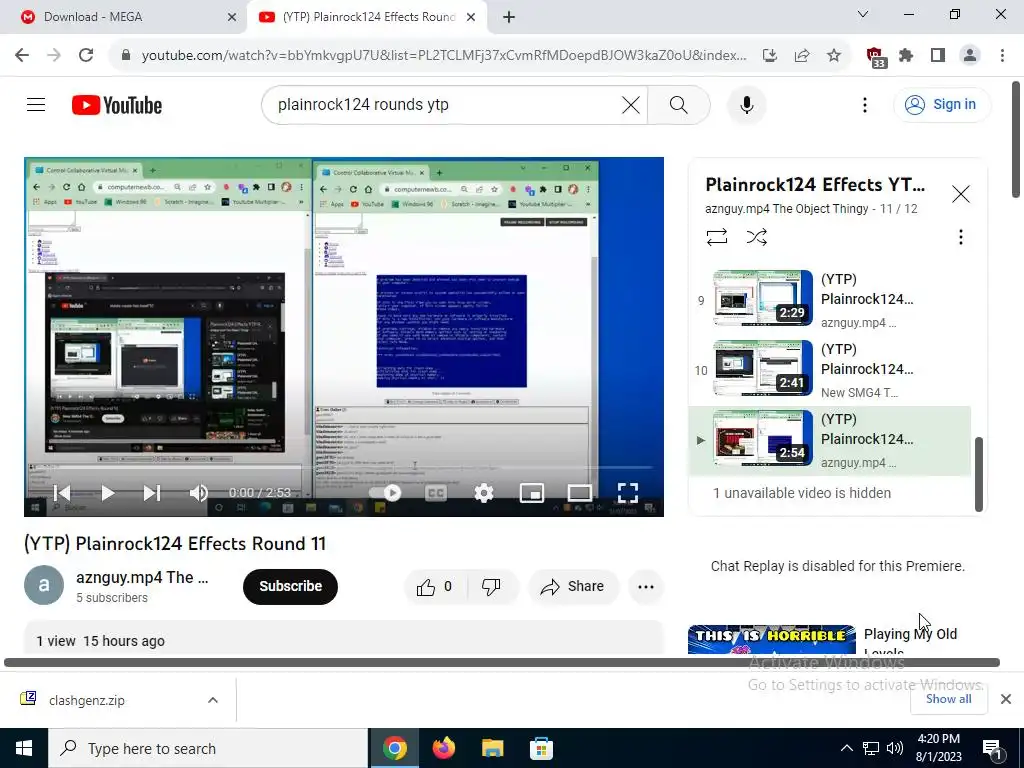Viewport: 1024px width, 768px height.
Task: Open Chrome three-dot menu
Action: coord(1002,56)
